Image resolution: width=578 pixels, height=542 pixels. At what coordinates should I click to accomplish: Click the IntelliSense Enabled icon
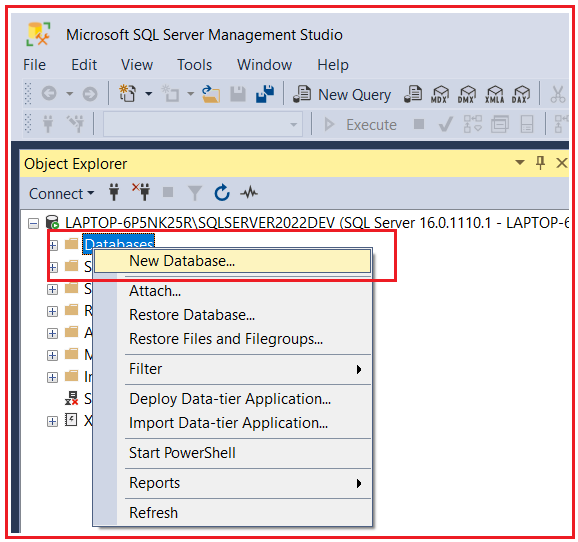click(526, 124)
